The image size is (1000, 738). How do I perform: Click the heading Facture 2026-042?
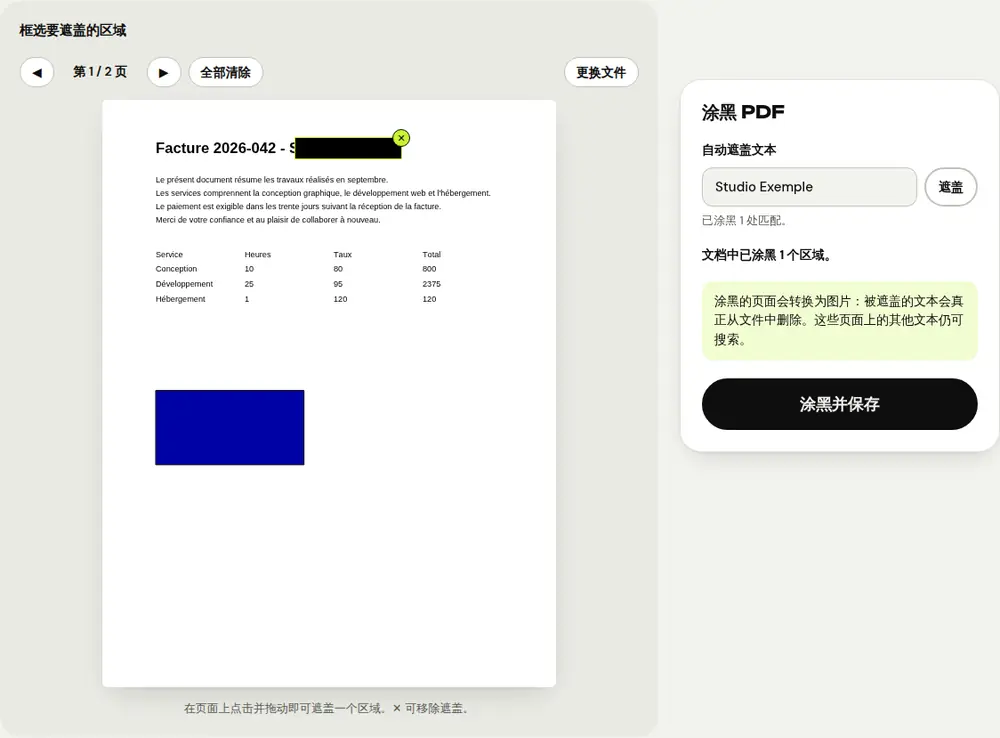pyautogui.click(x=216, y=148)
